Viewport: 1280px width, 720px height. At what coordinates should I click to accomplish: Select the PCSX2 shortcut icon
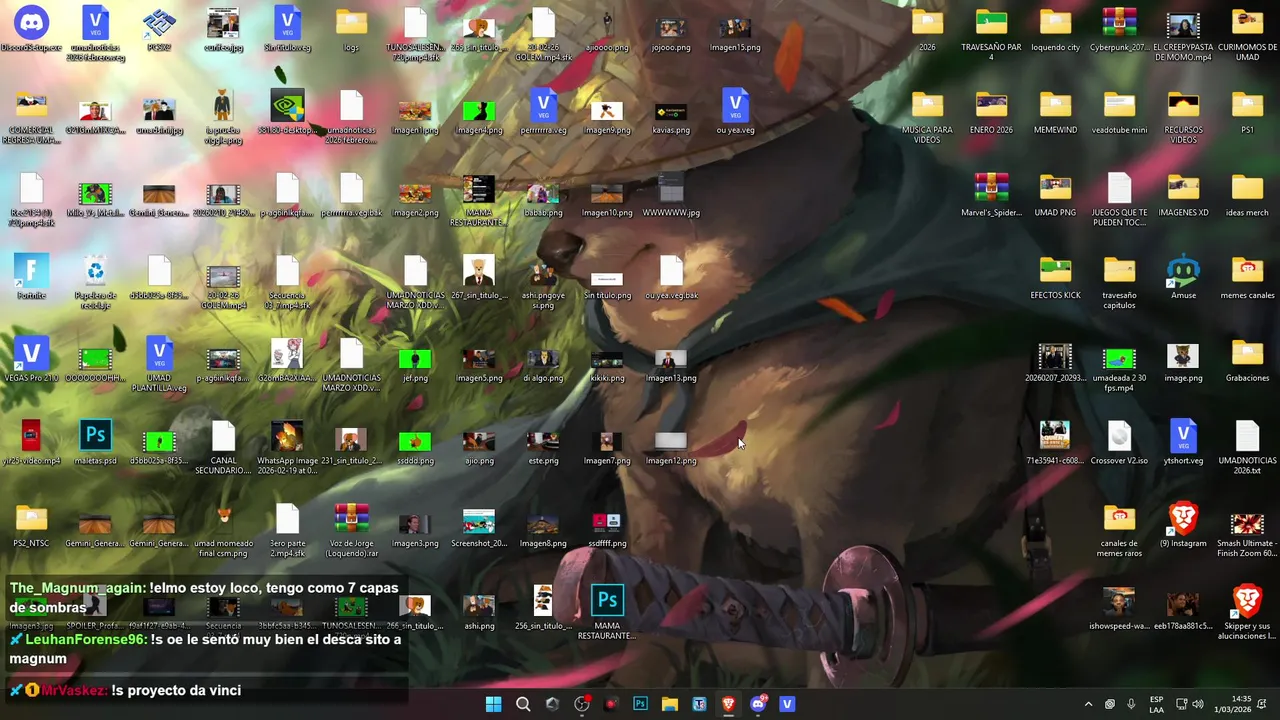click(x=159, y=23)
